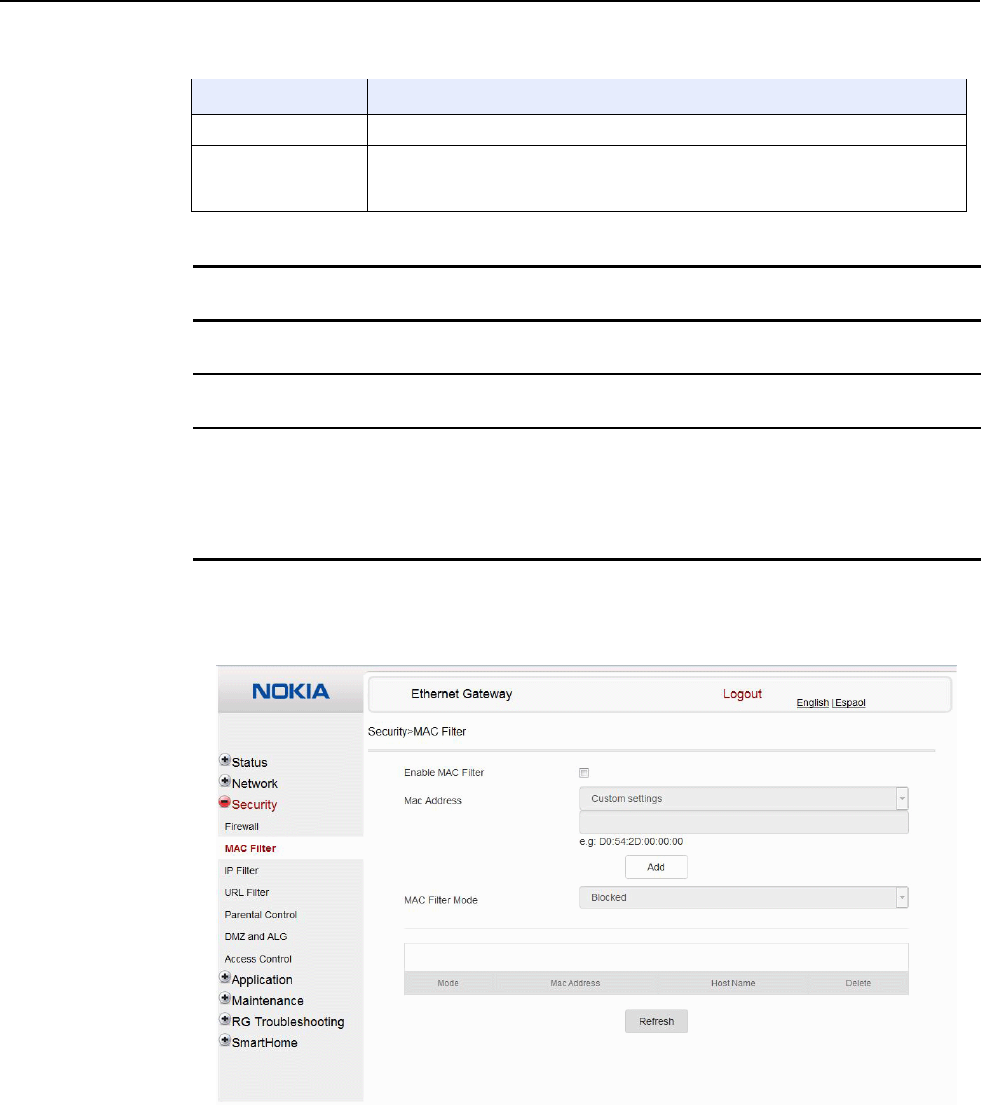Click the Add button
The image size is (981, 1105).
coord(656,867)
